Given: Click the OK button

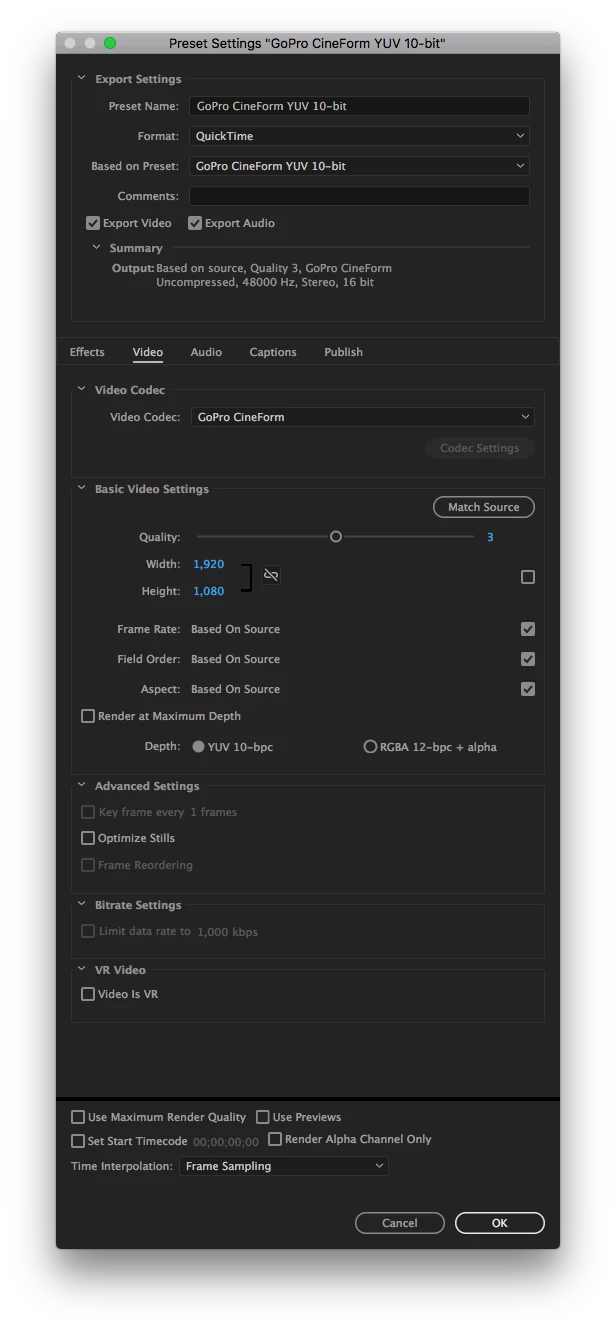Looking at the screenshot, I should tap(500, 1223).
